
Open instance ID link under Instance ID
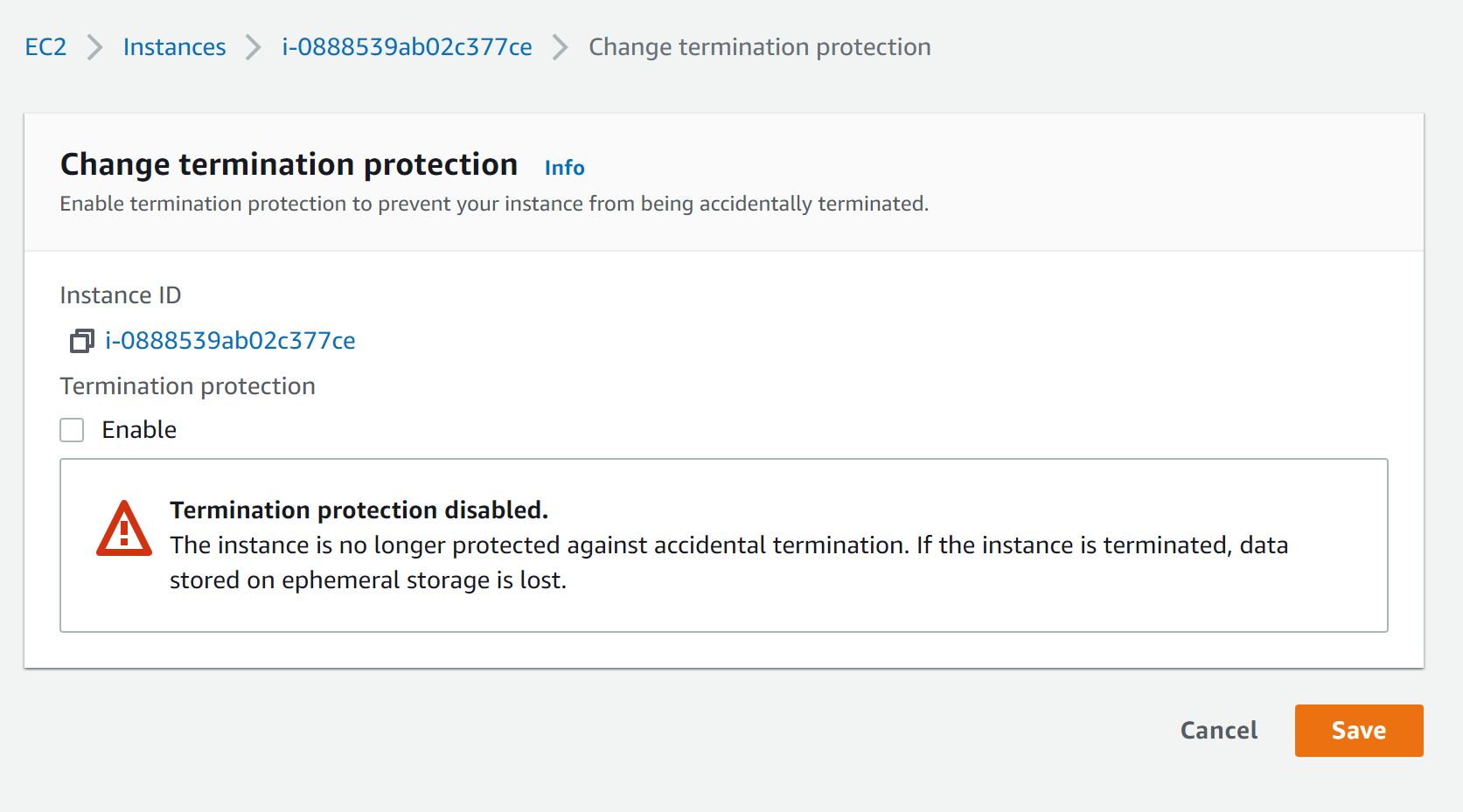230,341
